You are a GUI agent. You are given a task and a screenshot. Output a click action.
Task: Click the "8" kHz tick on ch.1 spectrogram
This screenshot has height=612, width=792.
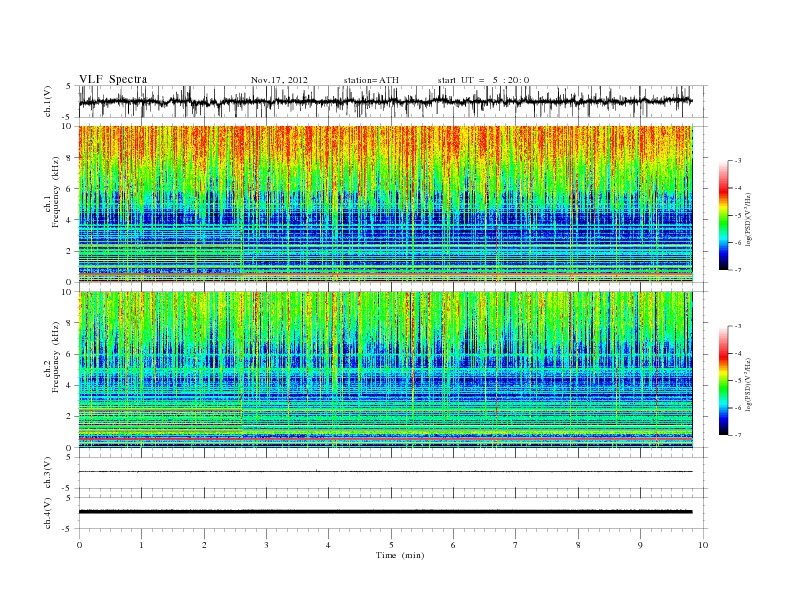(70, 158)
